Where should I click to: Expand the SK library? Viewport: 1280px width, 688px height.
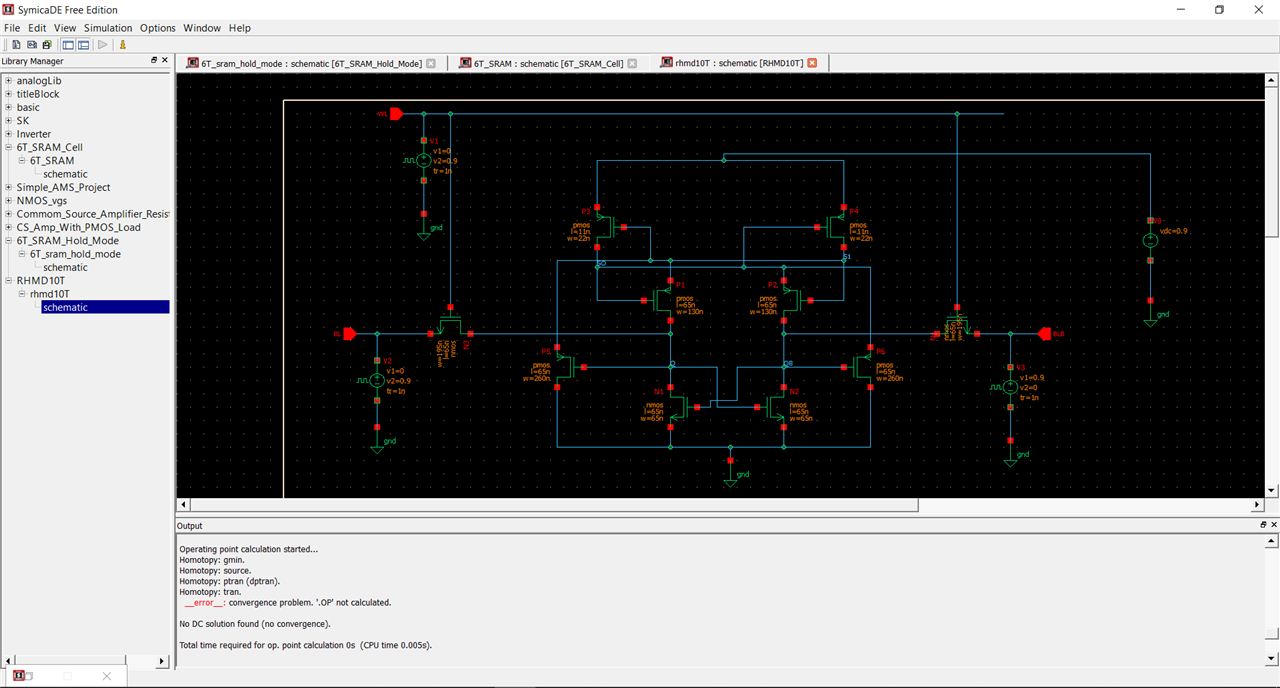pyautogui.click(x=8, y=120)
